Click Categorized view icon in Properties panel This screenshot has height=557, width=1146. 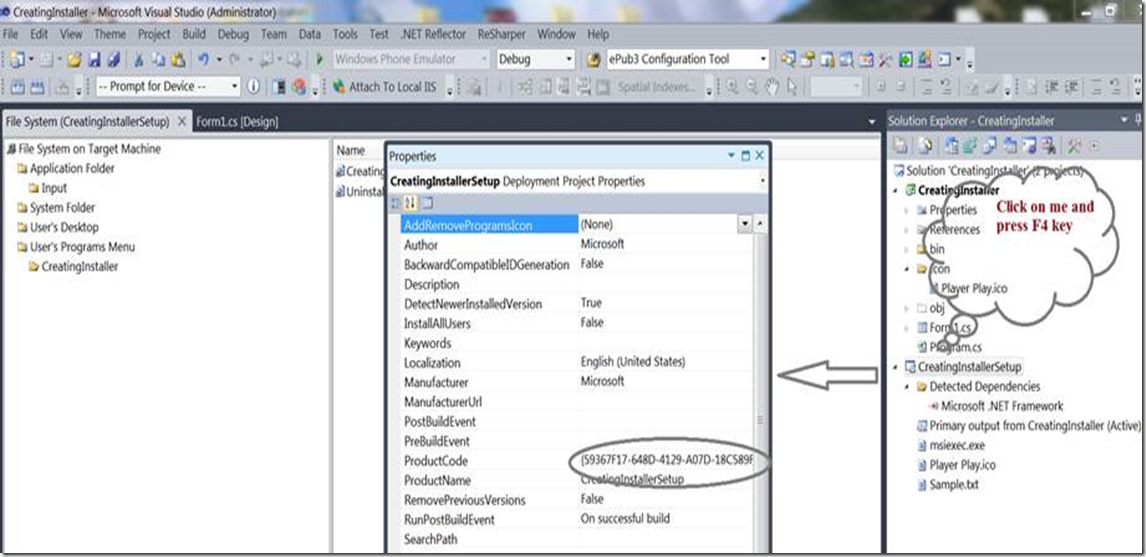[x=396, y=203]
